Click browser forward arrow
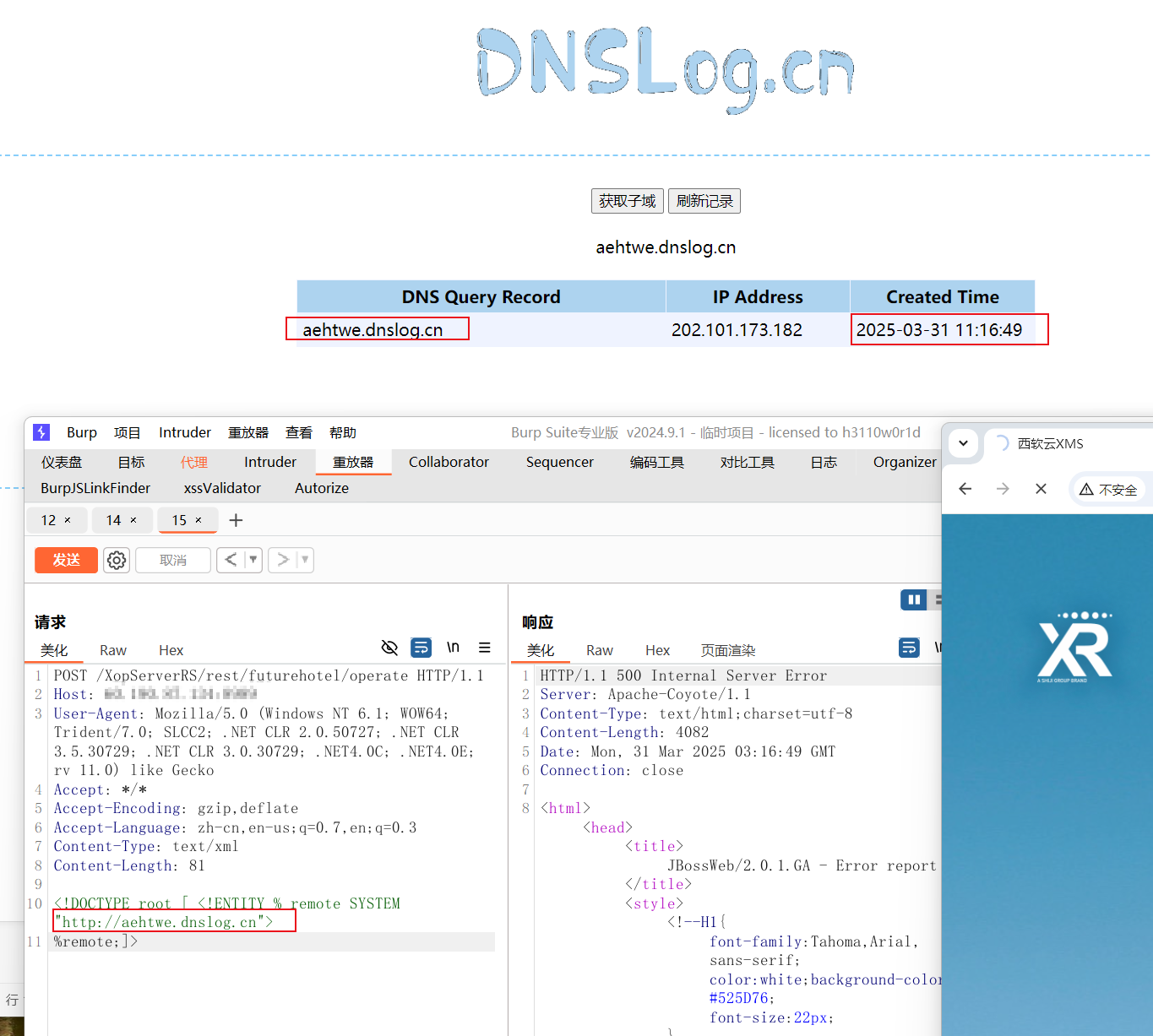The image size is (1153, 1036). (1003, 489)
